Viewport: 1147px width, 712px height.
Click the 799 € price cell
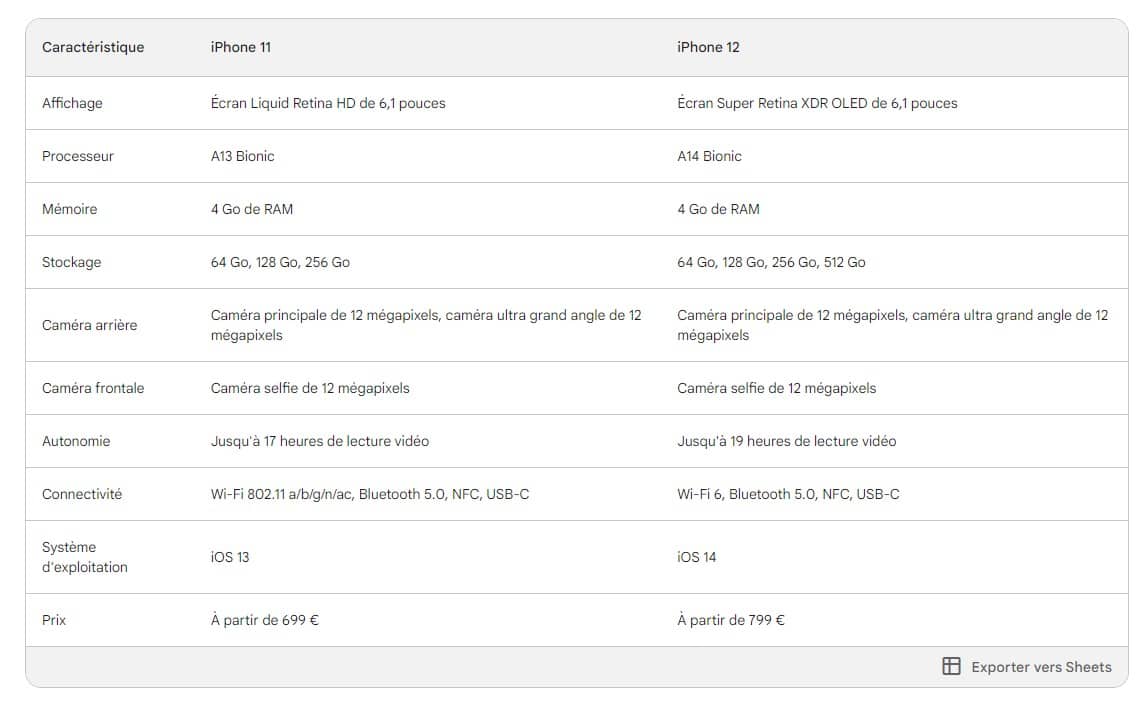(731, 620)
